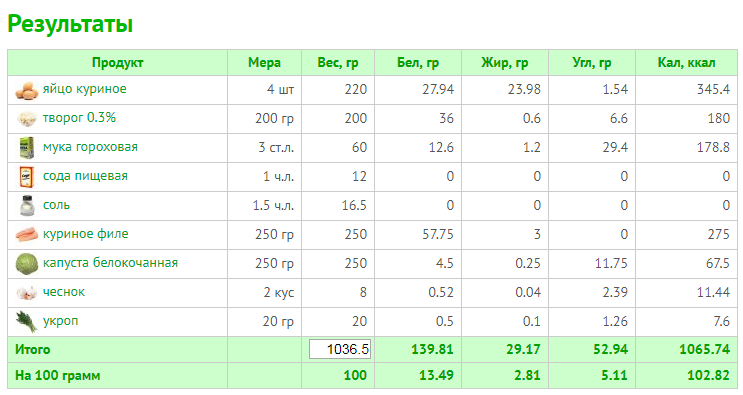Viewport: 743px width, 395px height.
Task: Open the мука гороховая link
Action: pyautogui.click(x=90, y=147)
